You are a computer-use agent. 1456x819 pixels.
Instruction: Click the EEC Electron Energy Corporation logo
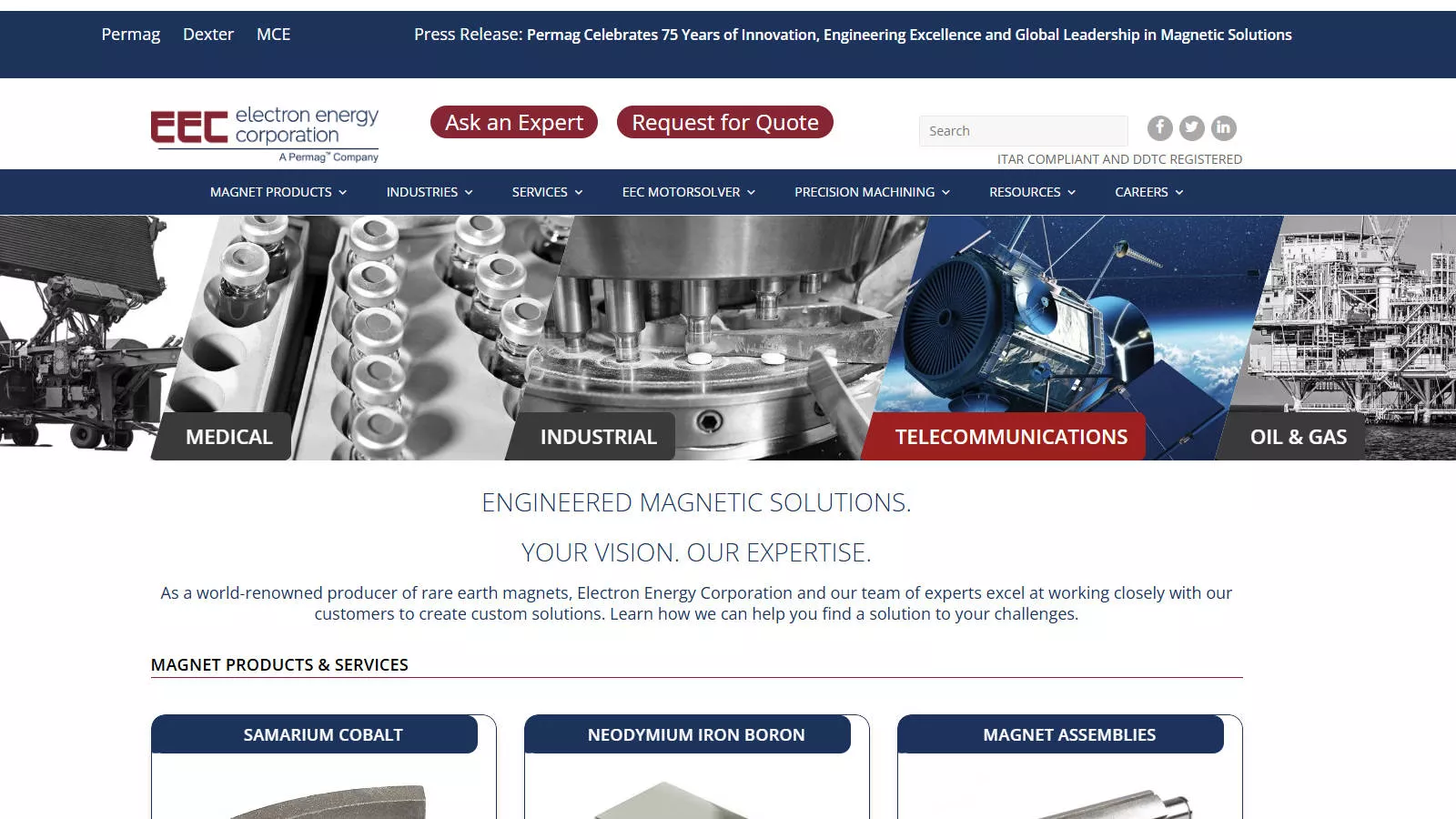point(265,135)
